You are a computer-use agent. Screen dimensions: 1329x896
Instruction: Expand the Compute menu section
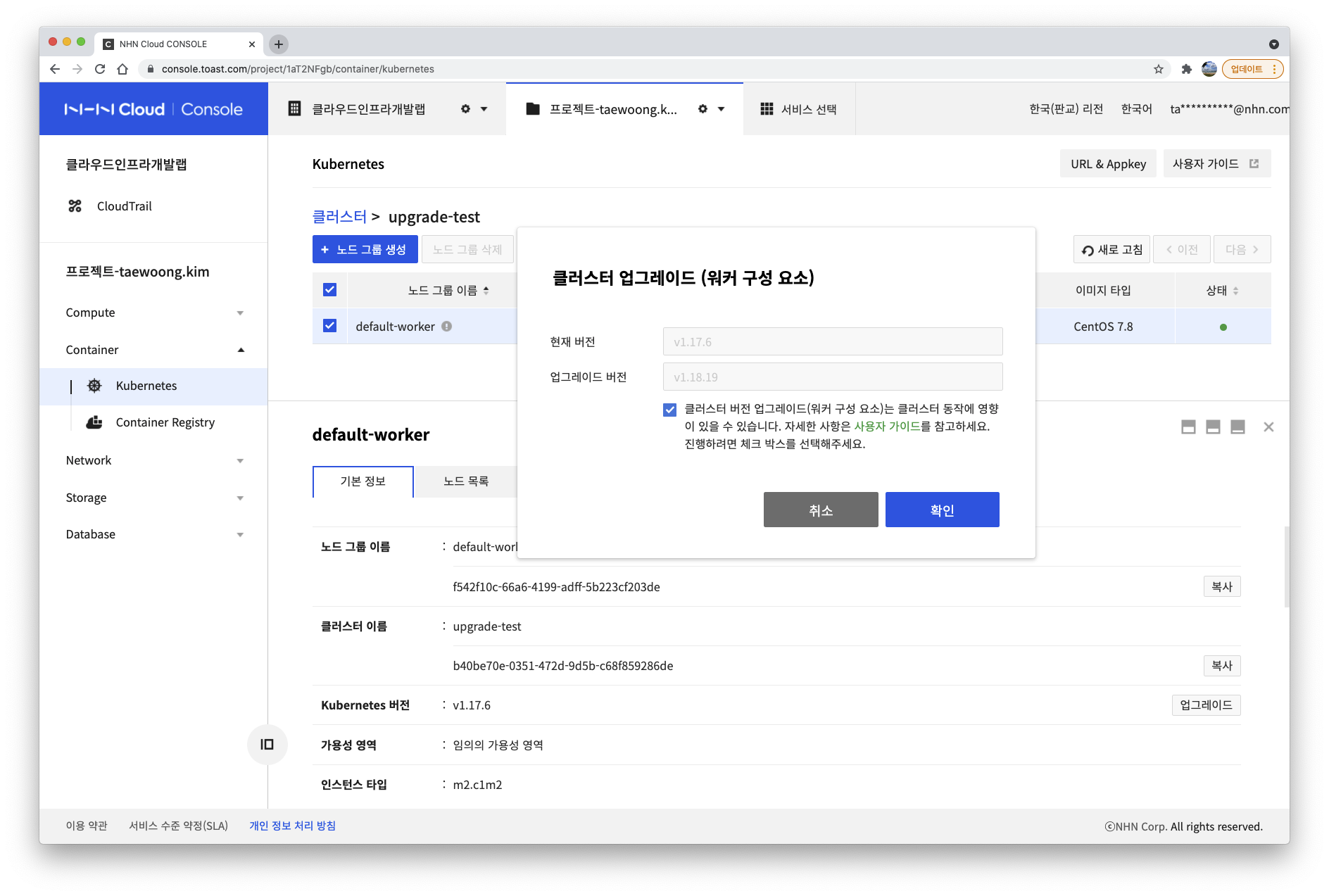[x=240, y=313]
